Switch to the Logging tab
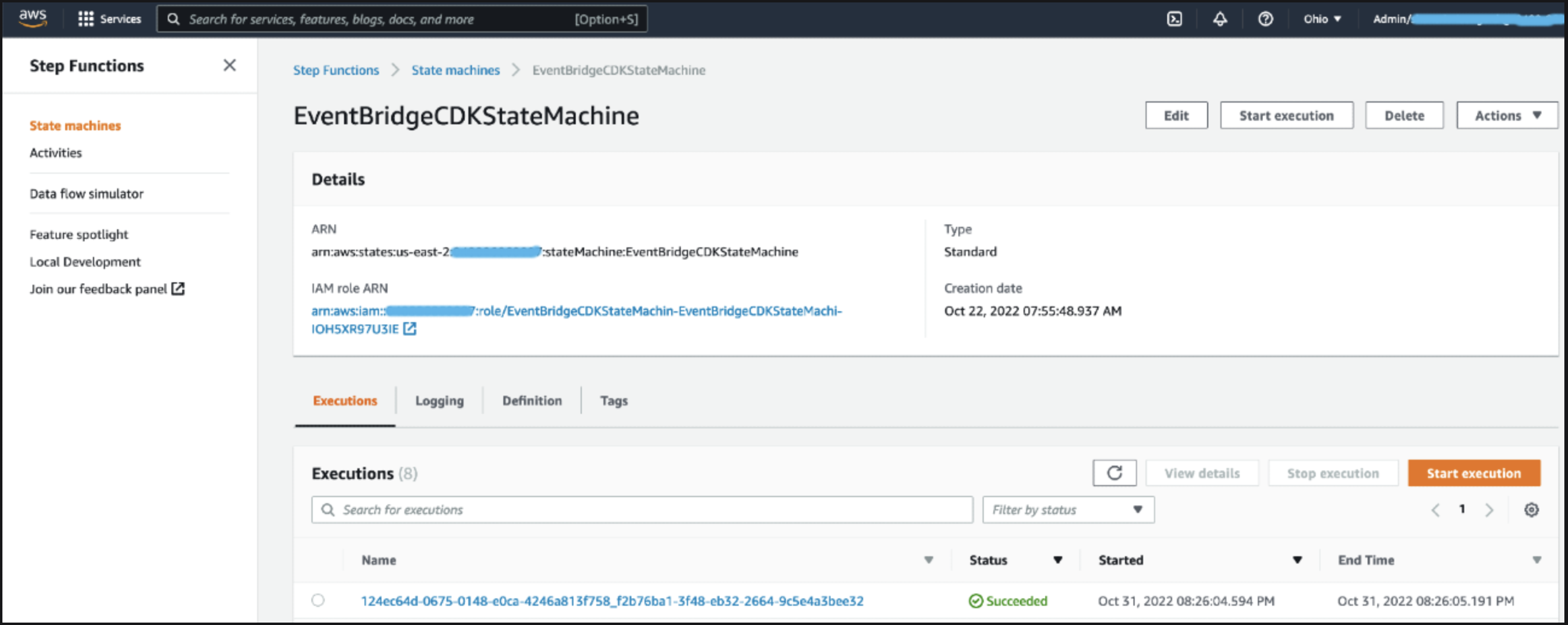 (x=439, y=401)
